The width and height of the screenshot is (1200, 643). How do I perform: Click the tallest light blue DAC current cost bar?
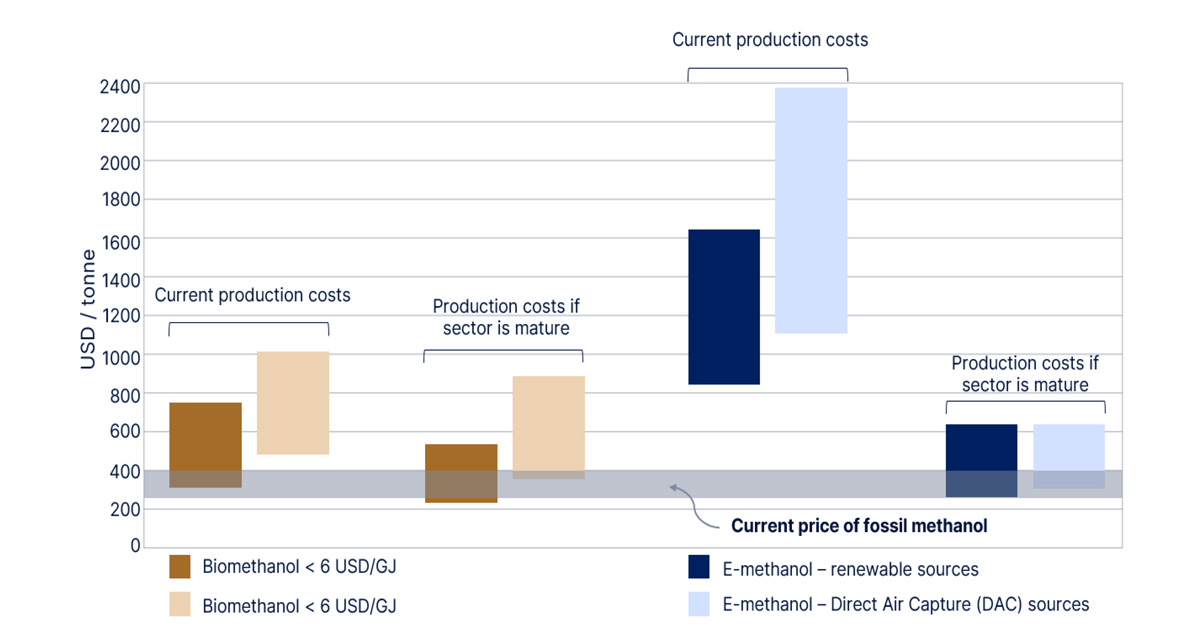[x=811, y=210]
